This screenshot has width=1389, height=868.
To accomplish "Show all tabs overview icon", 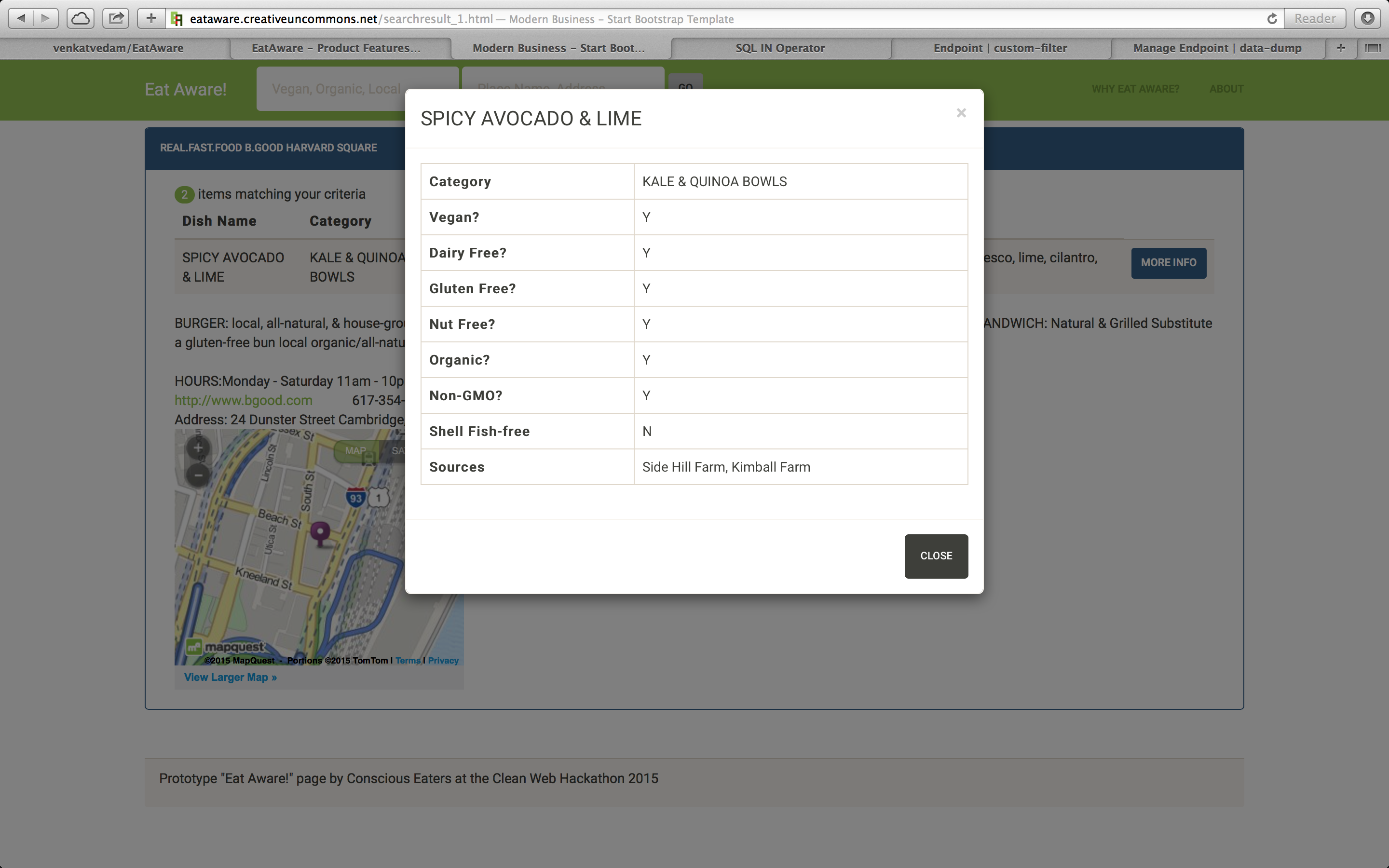I will click(1373, 48).
